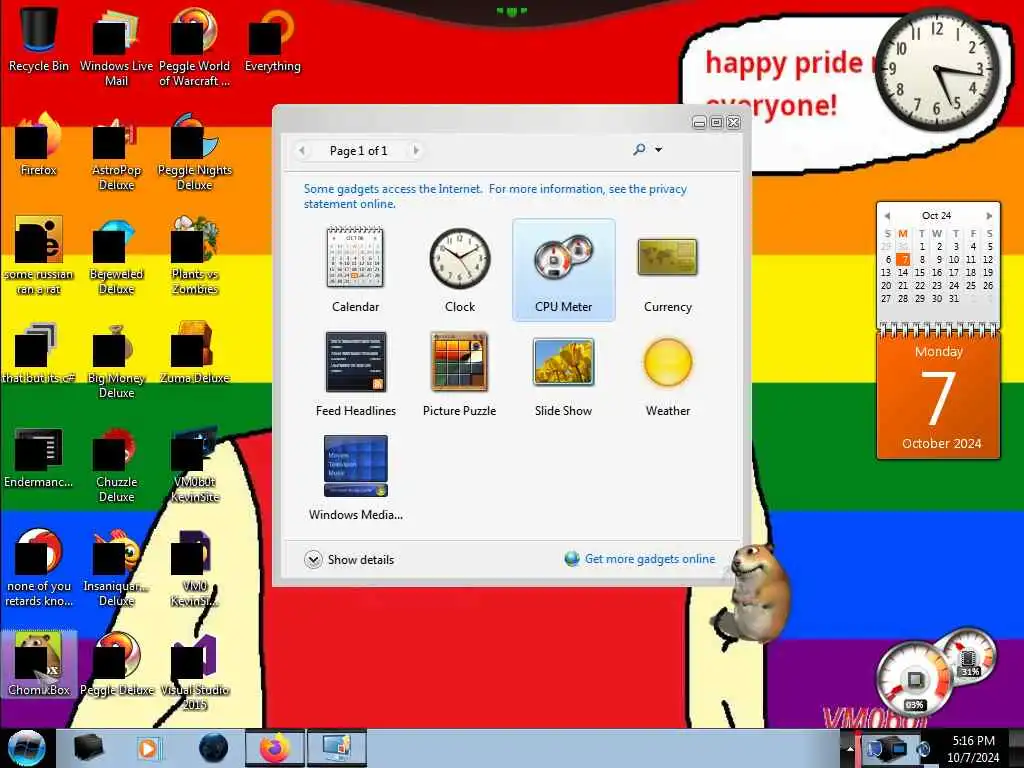Click the Oct 24 month header

click(936, 216)
